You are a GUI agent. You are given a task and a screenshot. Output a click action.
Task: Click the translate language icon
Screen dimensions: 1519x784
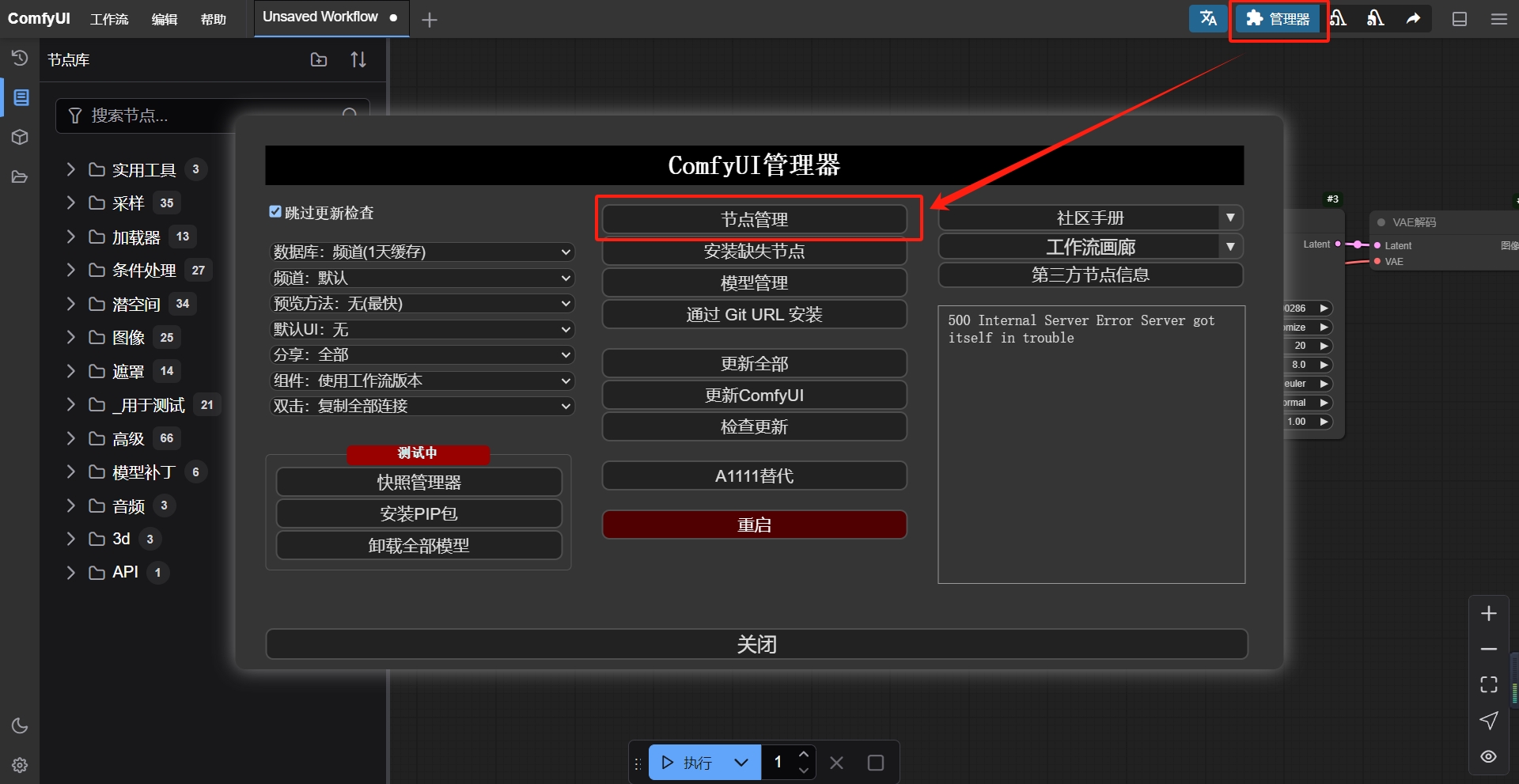click(1208, 18)
